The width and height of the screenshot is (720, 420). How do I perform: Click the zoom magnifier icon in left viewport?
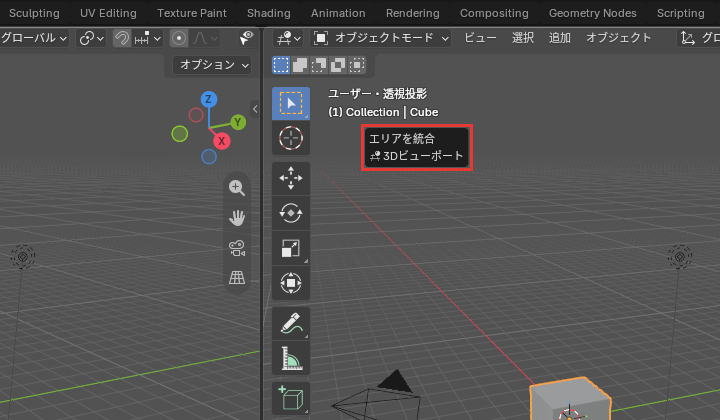(x=237, y=188)
